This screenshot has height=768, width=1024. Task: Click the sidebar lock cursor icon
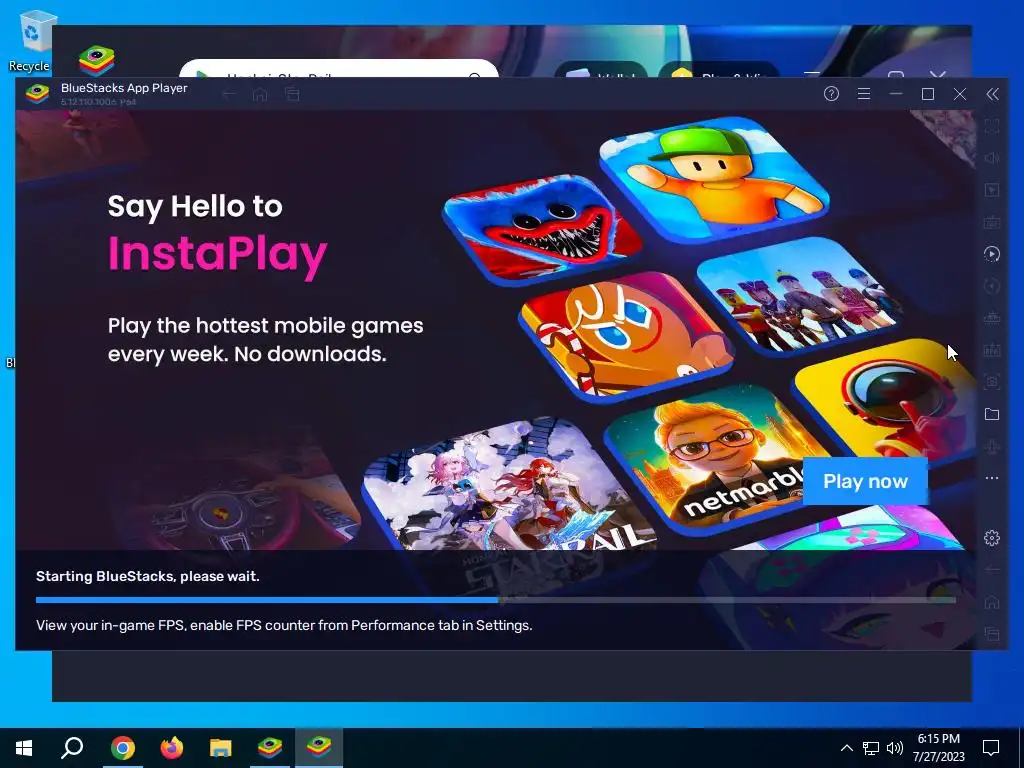[x=991, y=190]
